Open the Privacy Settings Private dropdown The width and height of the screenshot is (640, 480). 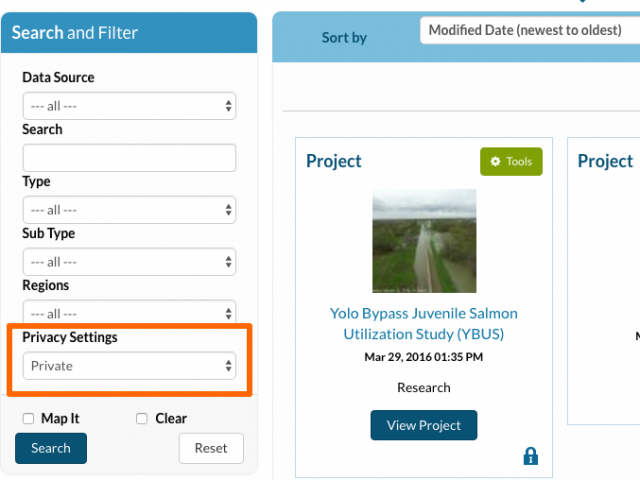pos(129,366)
